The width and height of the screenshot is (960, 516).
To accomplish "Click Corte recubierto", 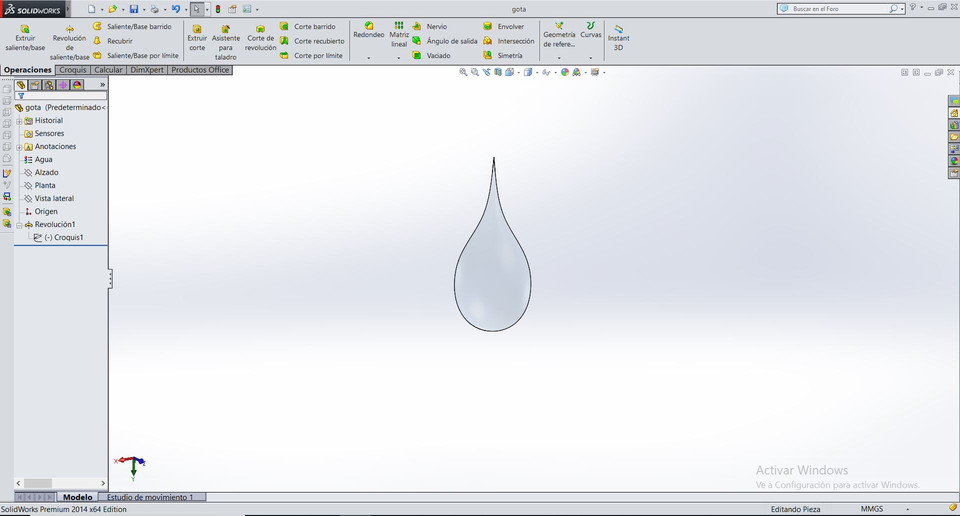I will 312,41.
